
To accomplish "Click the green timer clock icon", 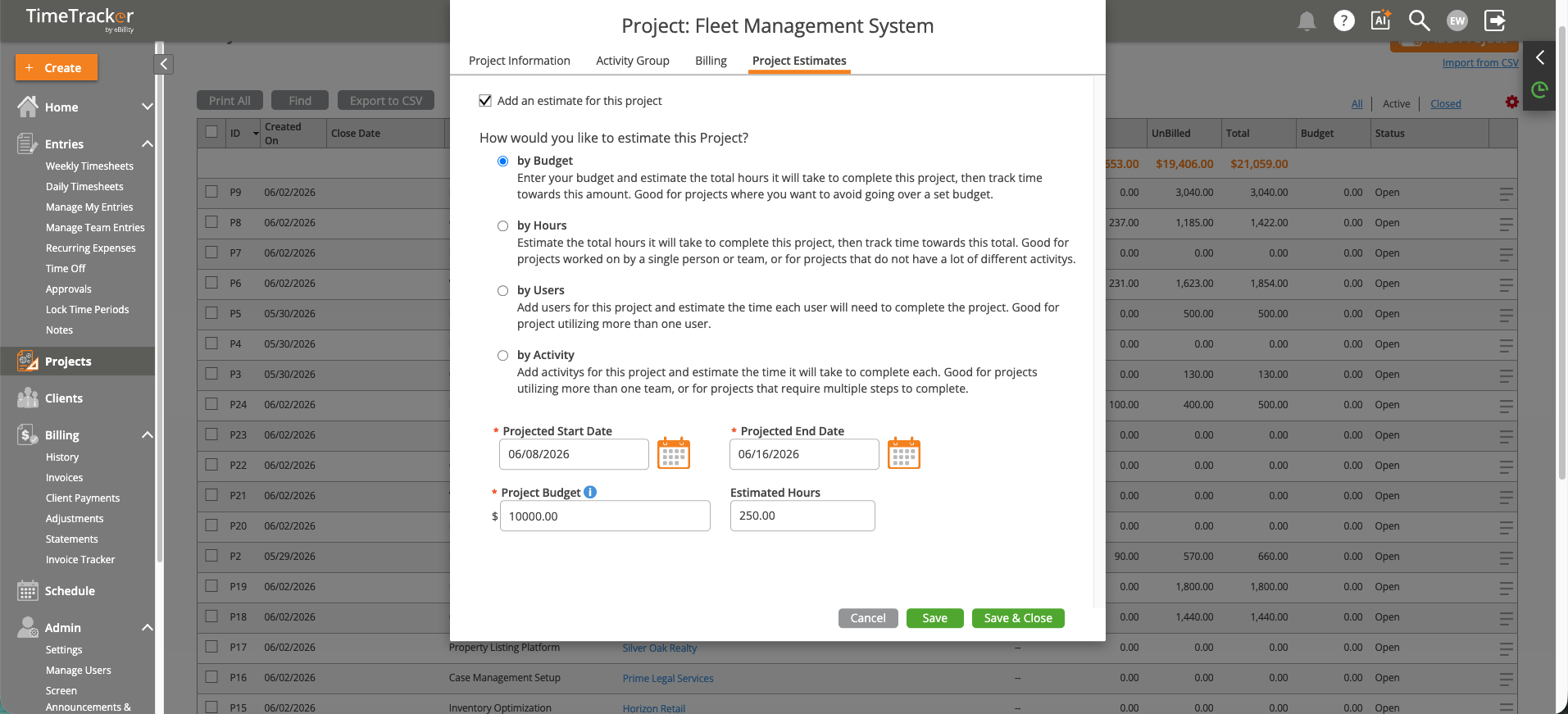I will (1539, 89).
